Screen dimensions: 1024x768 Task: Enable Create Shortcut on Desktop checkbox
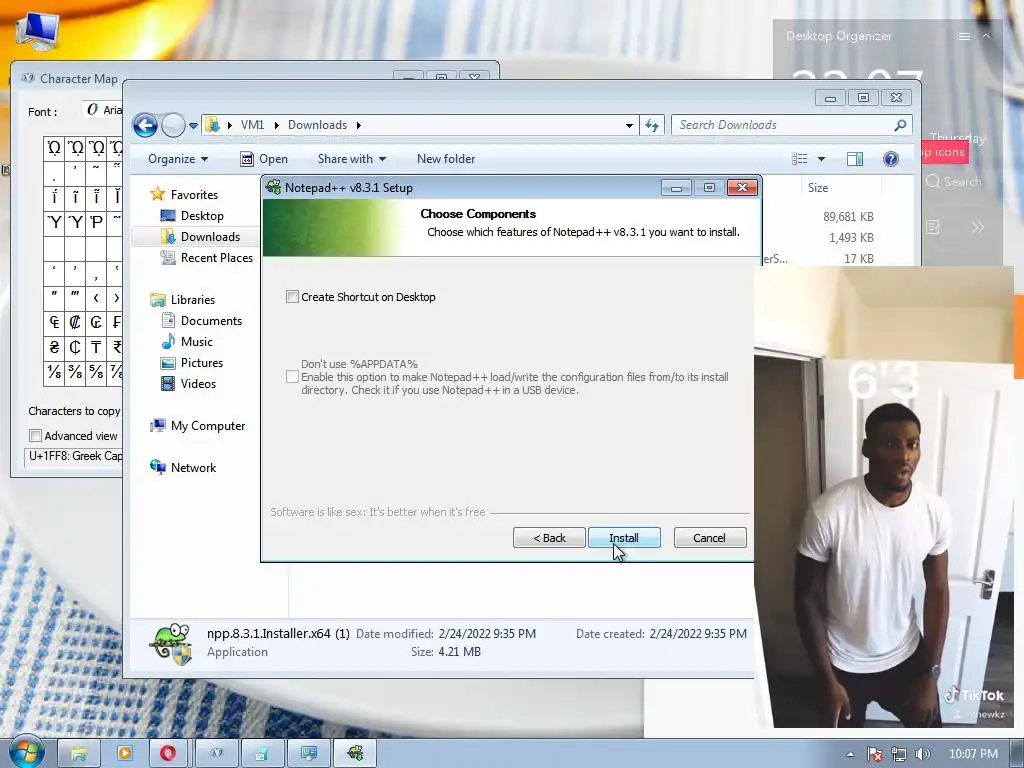pos(292,296)
